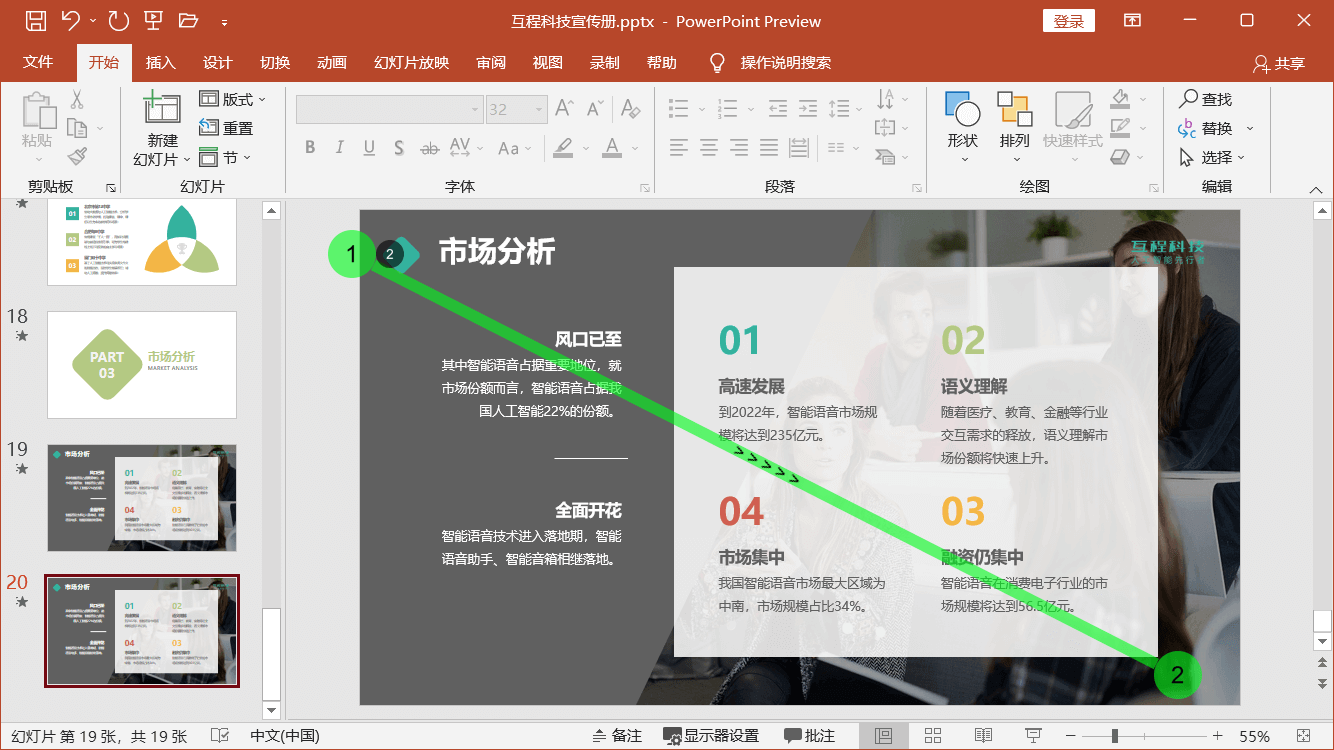Viewport: 1334px width, 750px height.
Task: Switch to 插入 ribbon tab
Action: 160,62
